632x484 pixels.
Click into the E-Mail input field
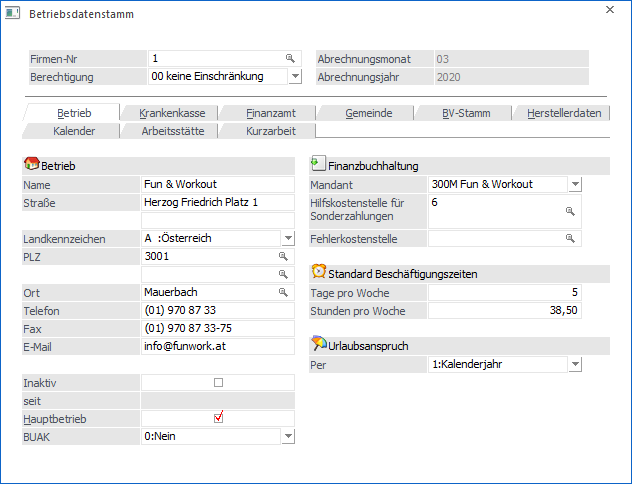tap(217, 347)
